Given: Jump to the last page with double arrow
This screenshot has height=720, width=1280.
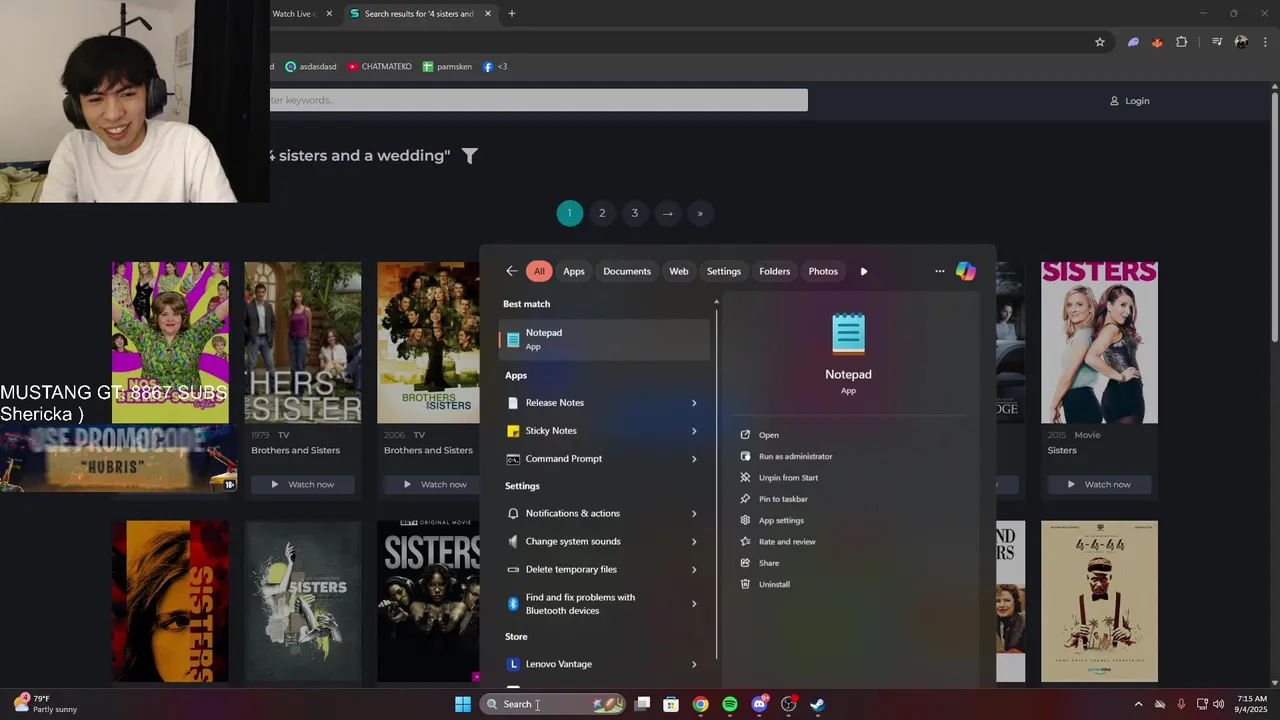Looking at the screenshot, I should click(x=700, y=213).
